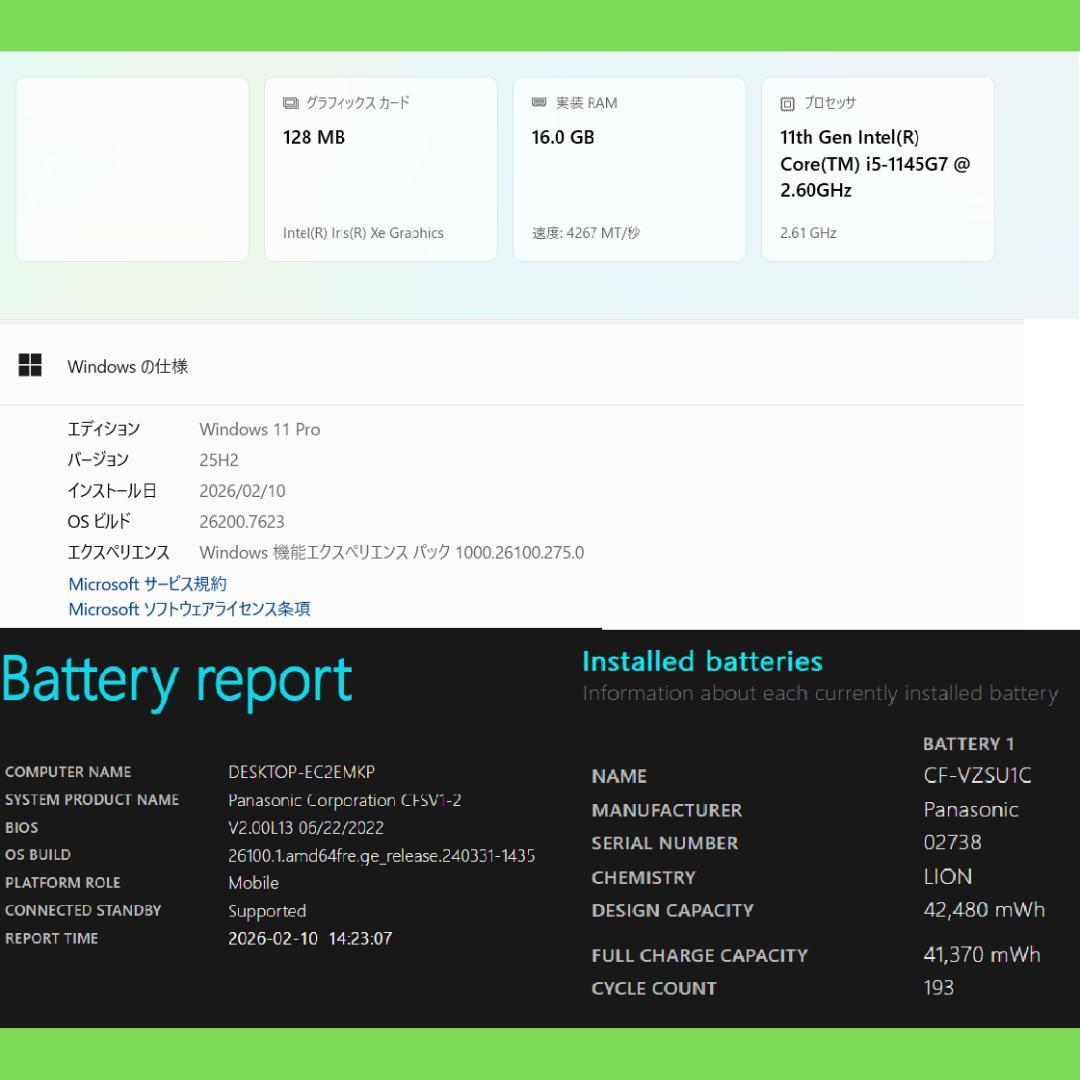Click the 2.61 GHz value
1080x1080 pixels.
(x=808, y=233)
